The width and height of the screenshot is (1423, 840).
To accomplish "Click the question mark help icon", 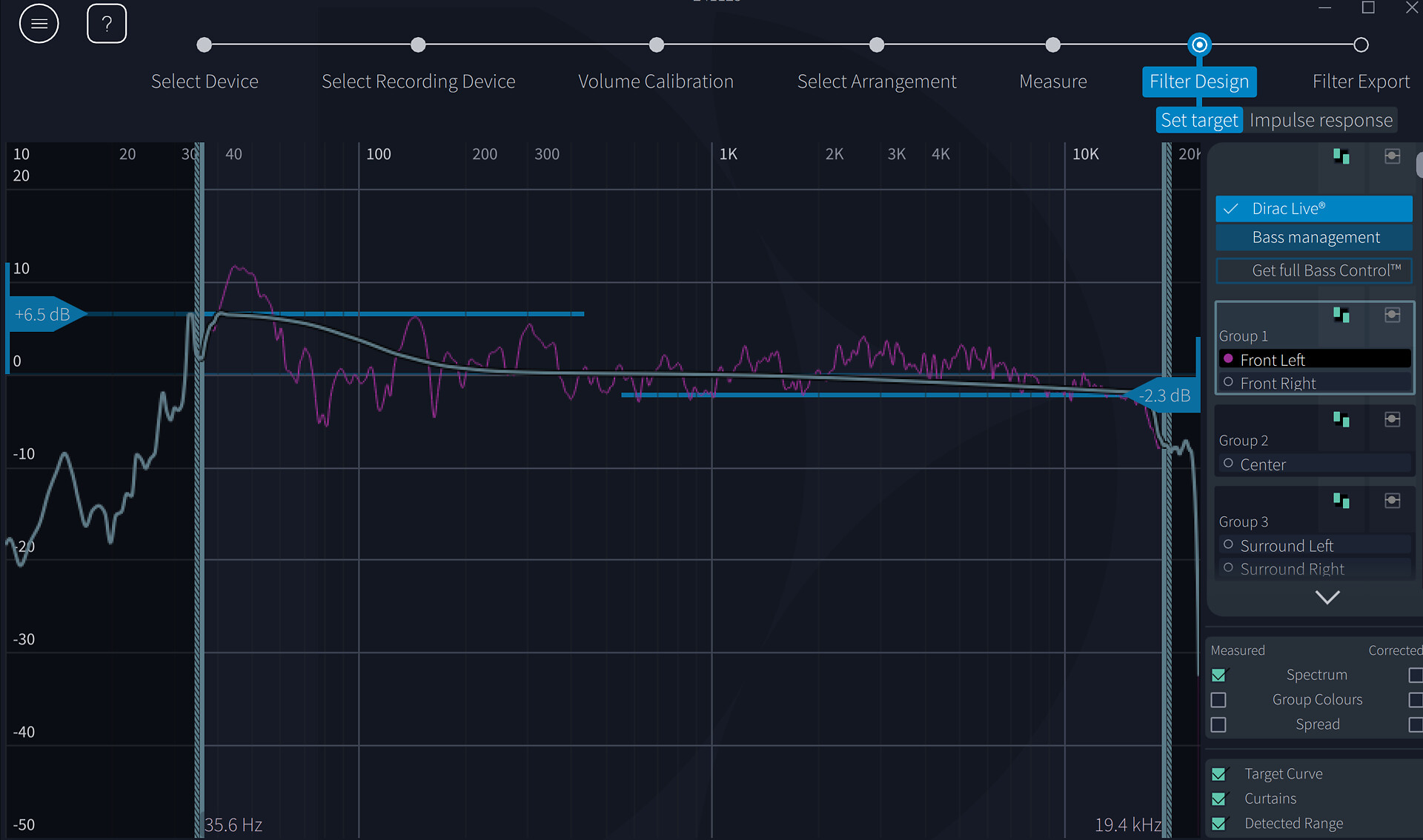I will pos(107,24).
